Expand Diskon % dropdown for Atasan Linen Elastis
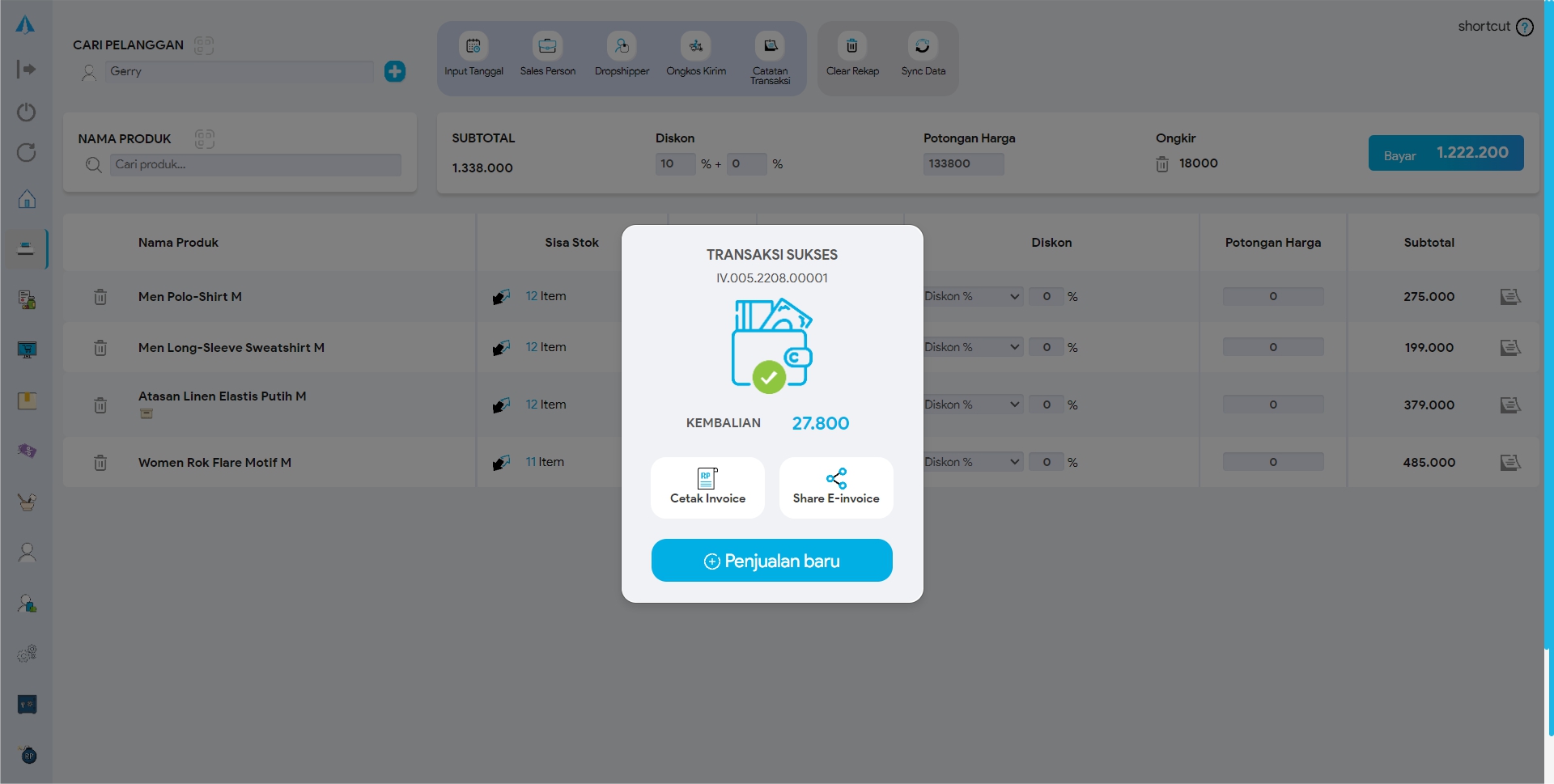 [x=972, y=405]
